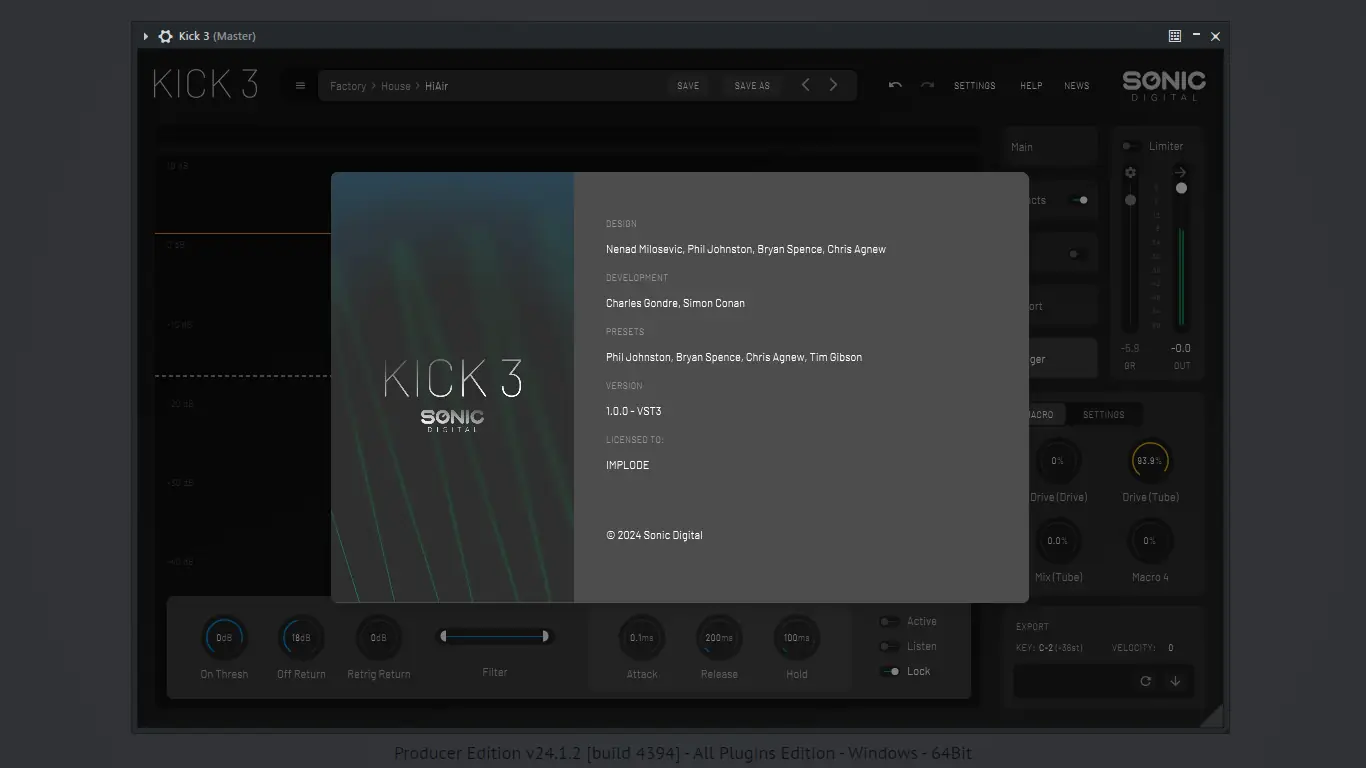This screenshot has height=768, width=1366.
Task: Undo the last change
Action: [895, 86]
